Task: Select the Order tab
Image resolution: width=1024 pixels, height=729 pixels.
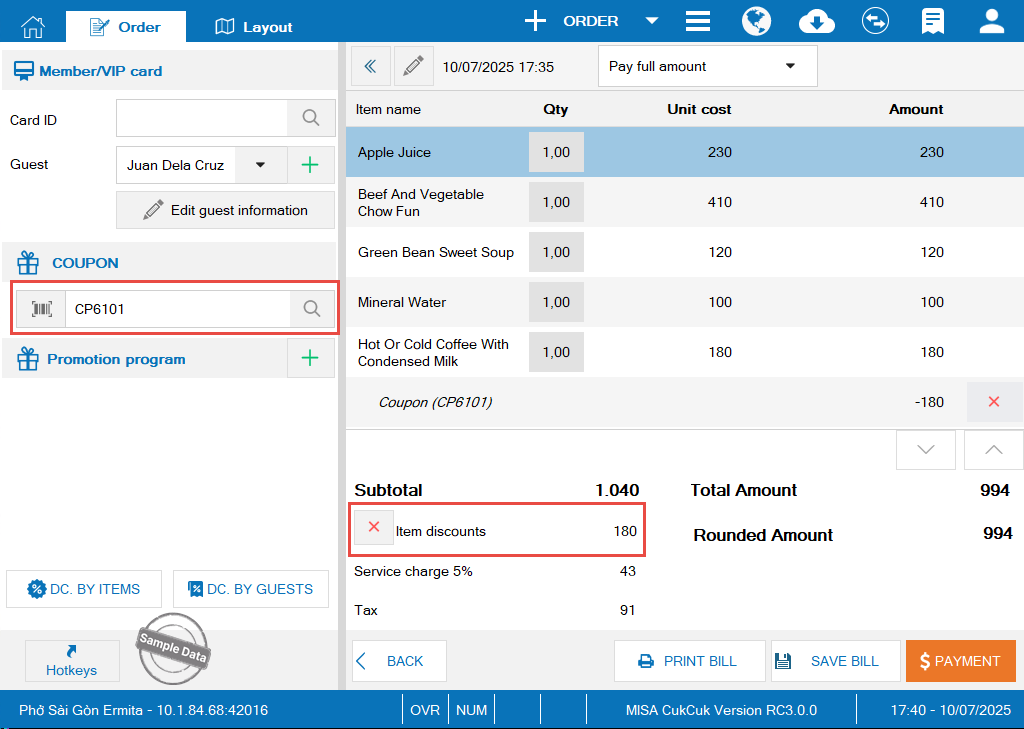Action: 125,27
